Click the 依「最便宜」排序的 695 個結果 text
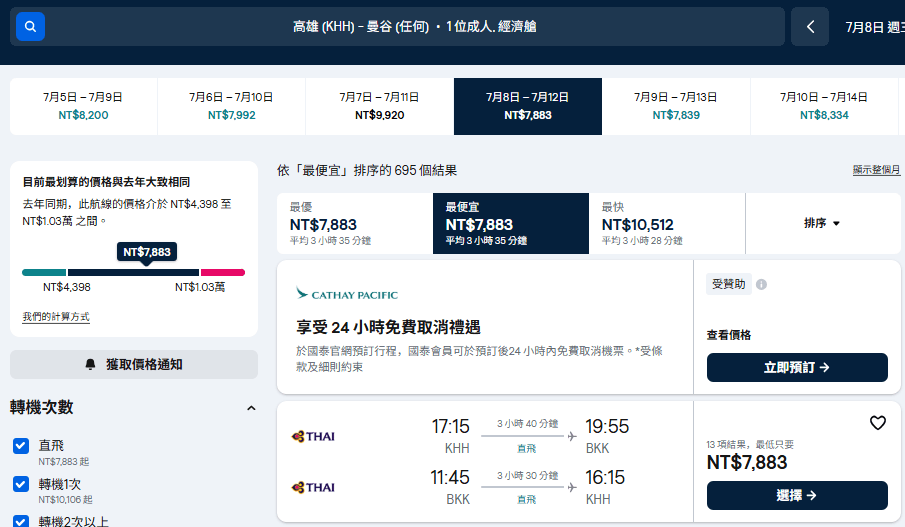 [x=367, y=170]
